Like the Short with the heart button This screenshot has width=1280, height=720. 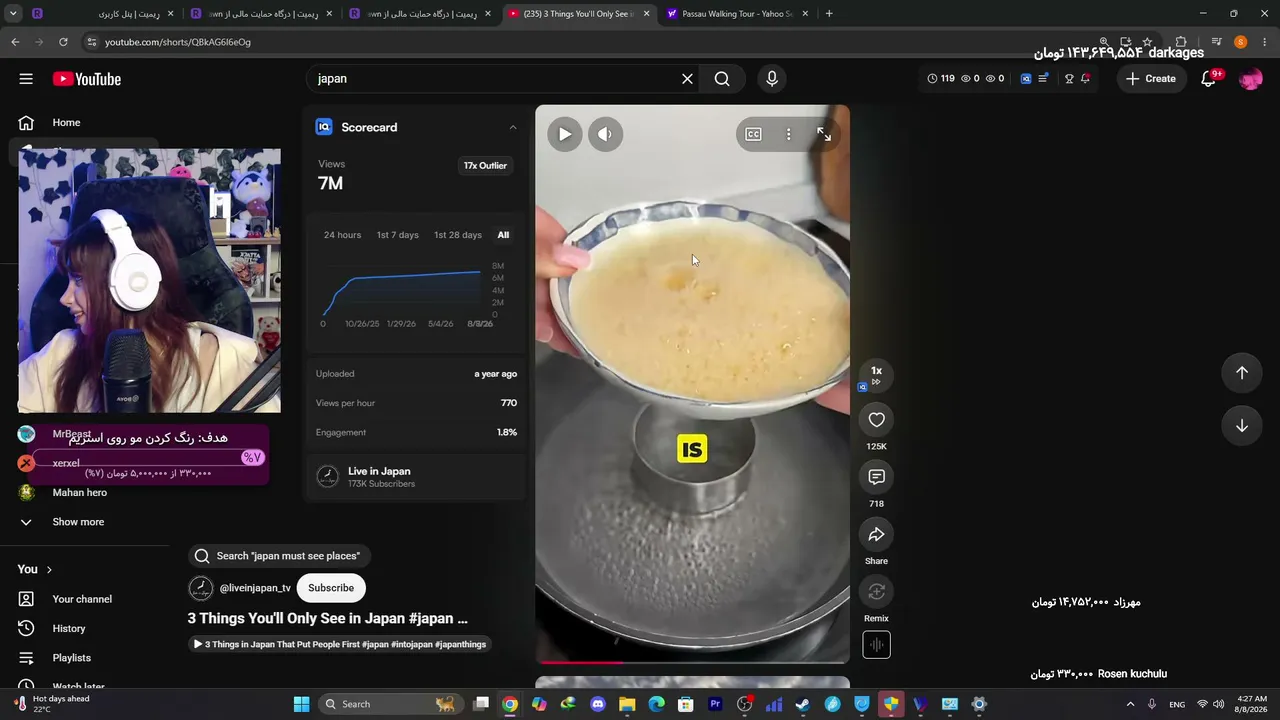tap(876, 420)
